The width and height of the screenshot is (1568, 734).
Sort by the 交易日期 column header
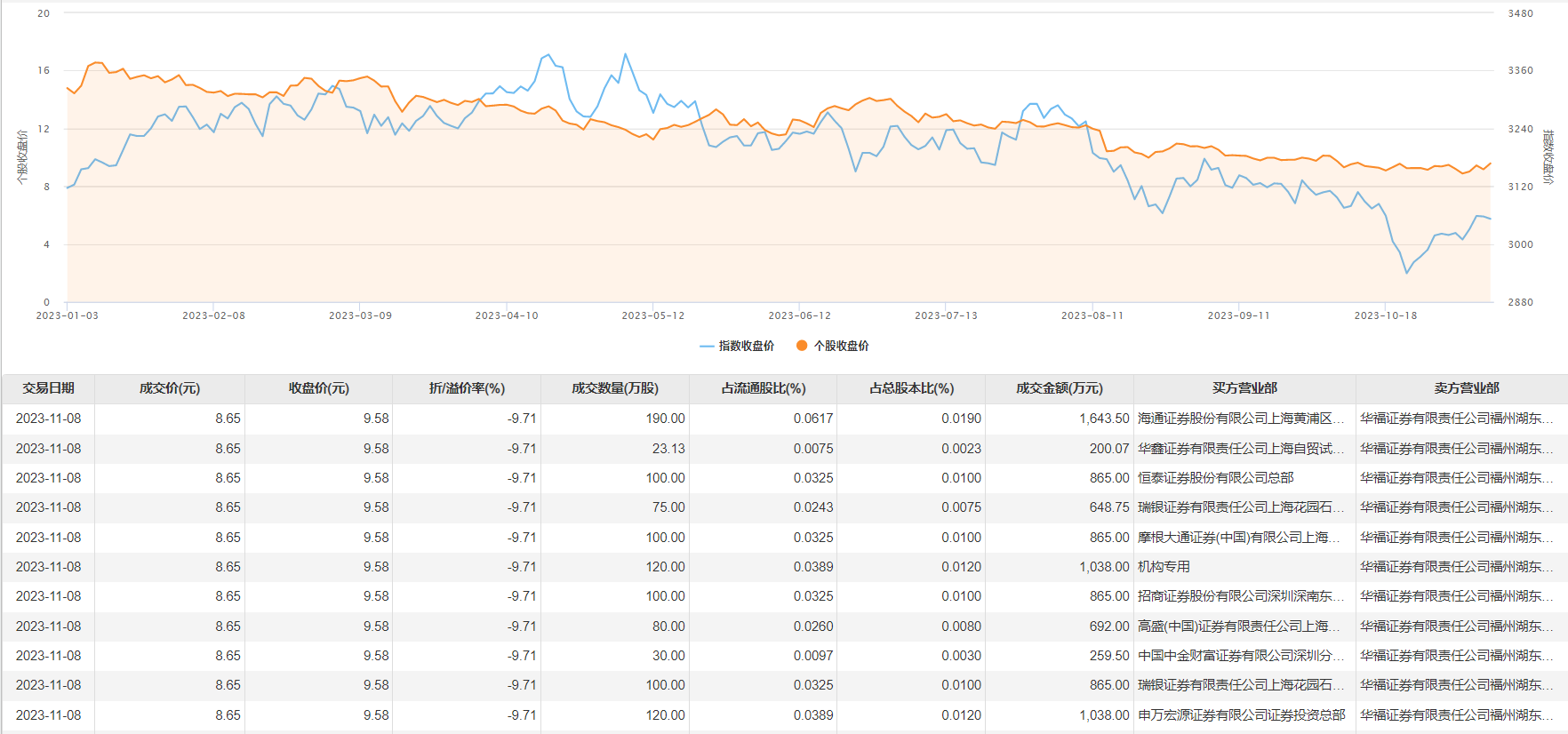coord(49,388)
